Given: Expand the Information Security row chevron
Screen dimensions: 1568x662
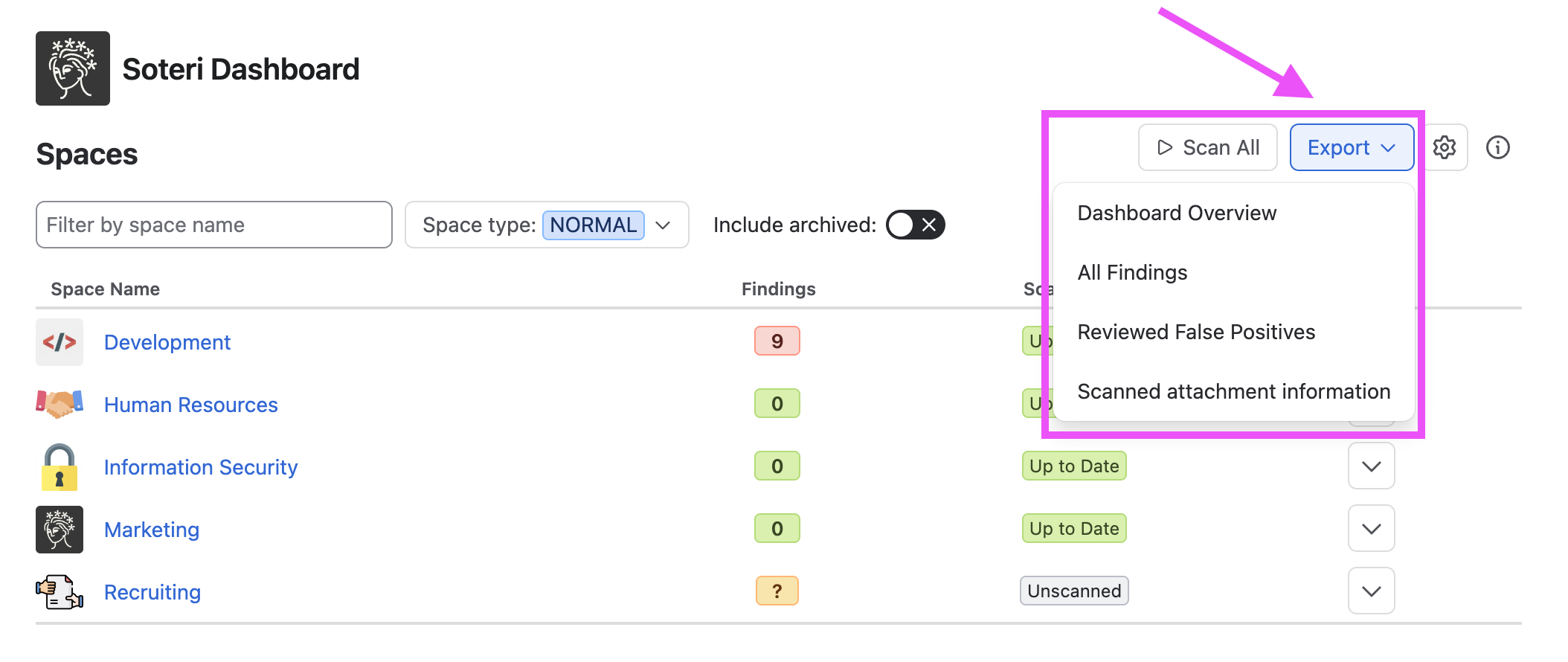Looking at the screenshot, I should coord(1371,466).
